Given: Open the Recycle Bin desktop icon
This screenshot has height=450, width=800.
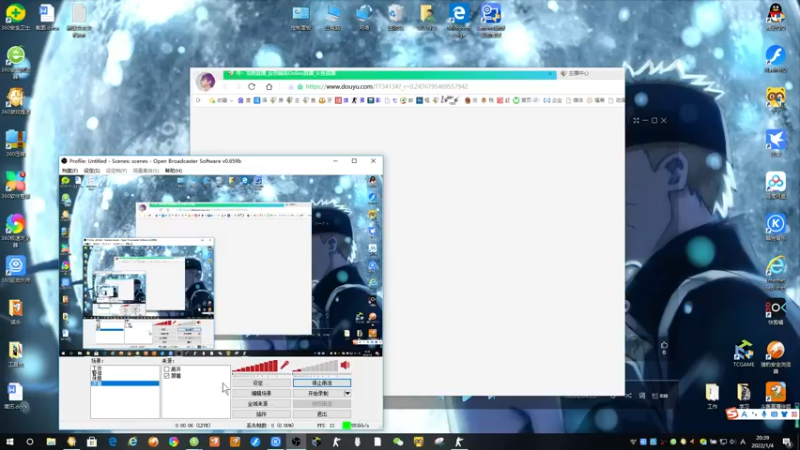Looking at the screenshot, I should (395, 18).
